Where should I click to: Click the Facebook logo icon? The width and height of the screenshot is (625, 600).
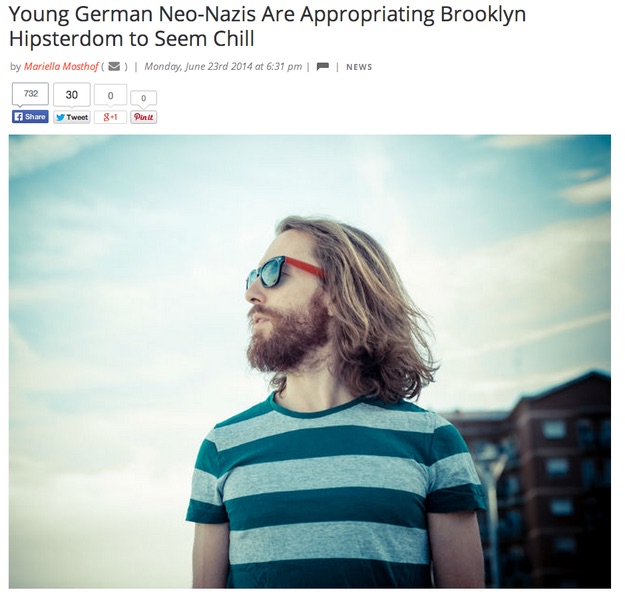(x=18, y=117)
